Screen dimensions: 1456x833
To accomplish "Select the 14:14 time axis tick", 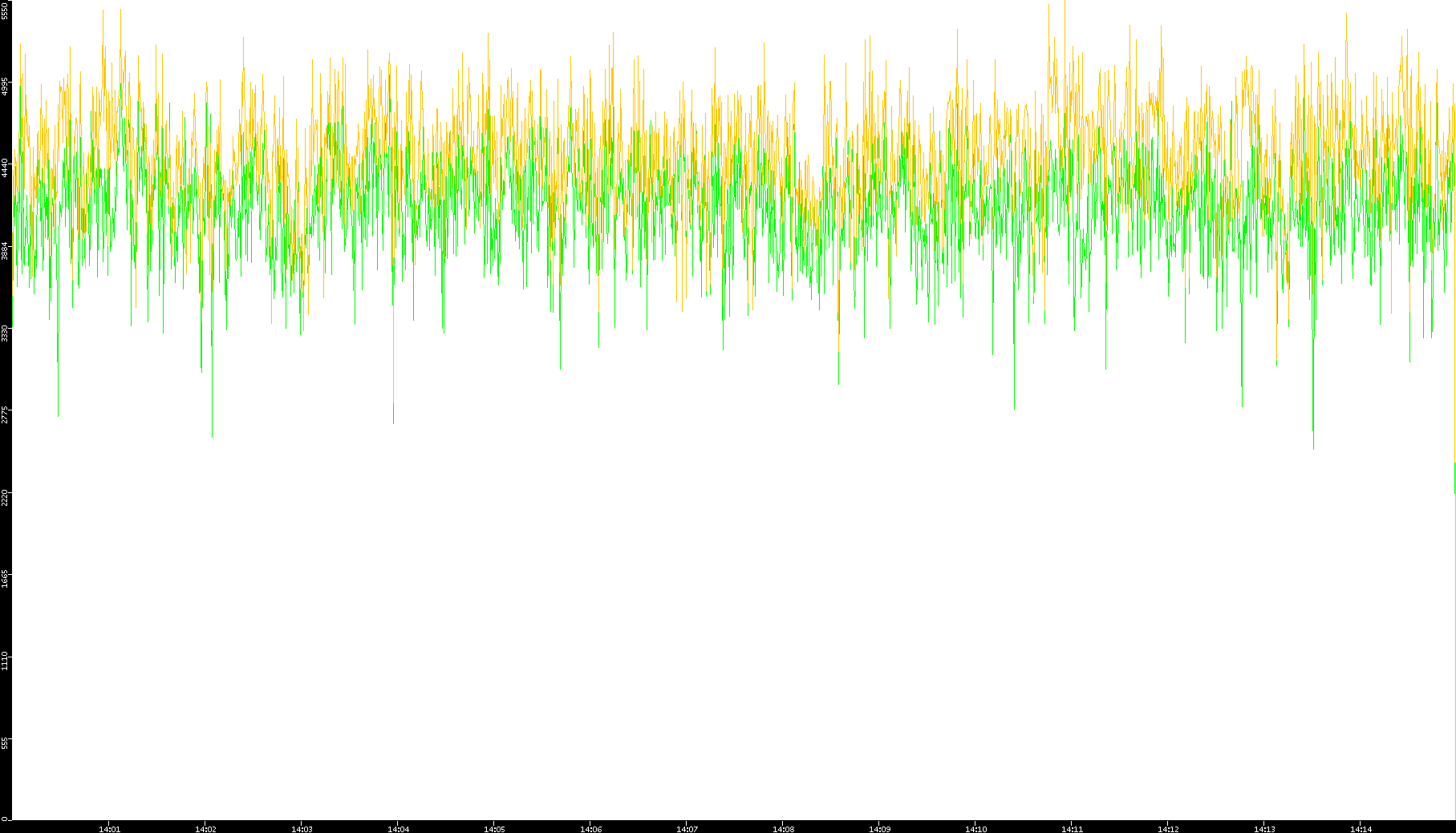I will pyautogui.click(x=1361, y=829).
